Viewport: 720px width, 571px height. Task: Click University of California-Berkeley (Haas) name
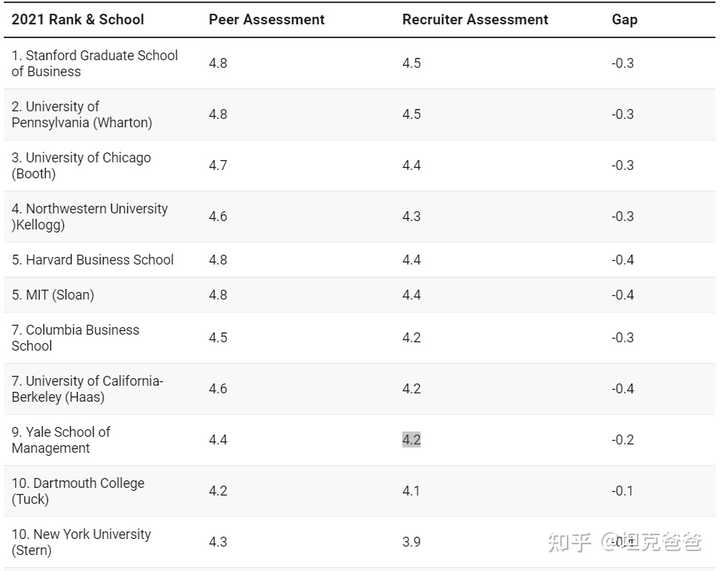tap(87, 389)
